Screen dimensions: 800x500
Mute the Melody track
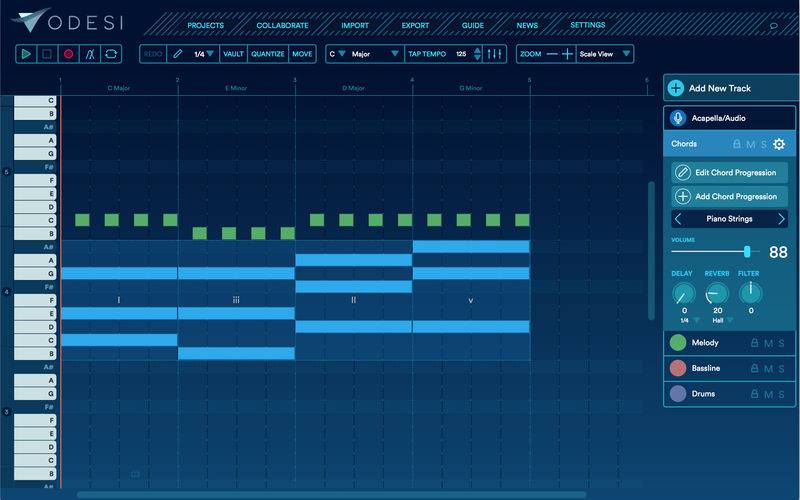coord(768,343)
